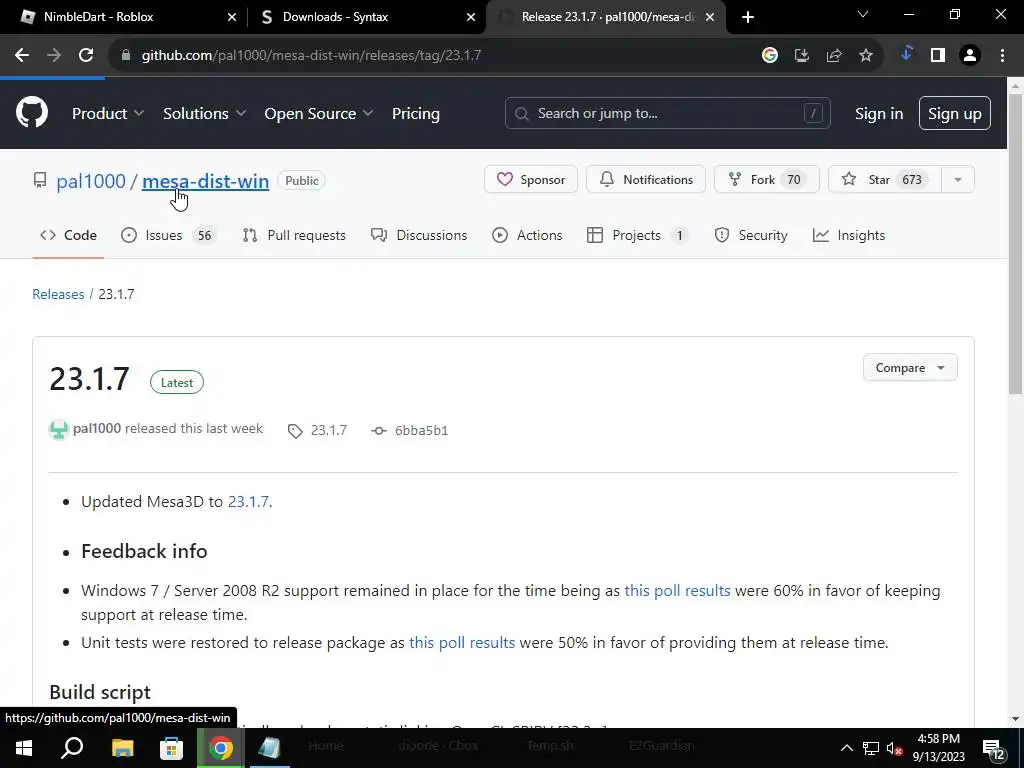The image size is (1024, 768).
Task: Open the Compare dropdown
Action: click(x=910, y=368)
